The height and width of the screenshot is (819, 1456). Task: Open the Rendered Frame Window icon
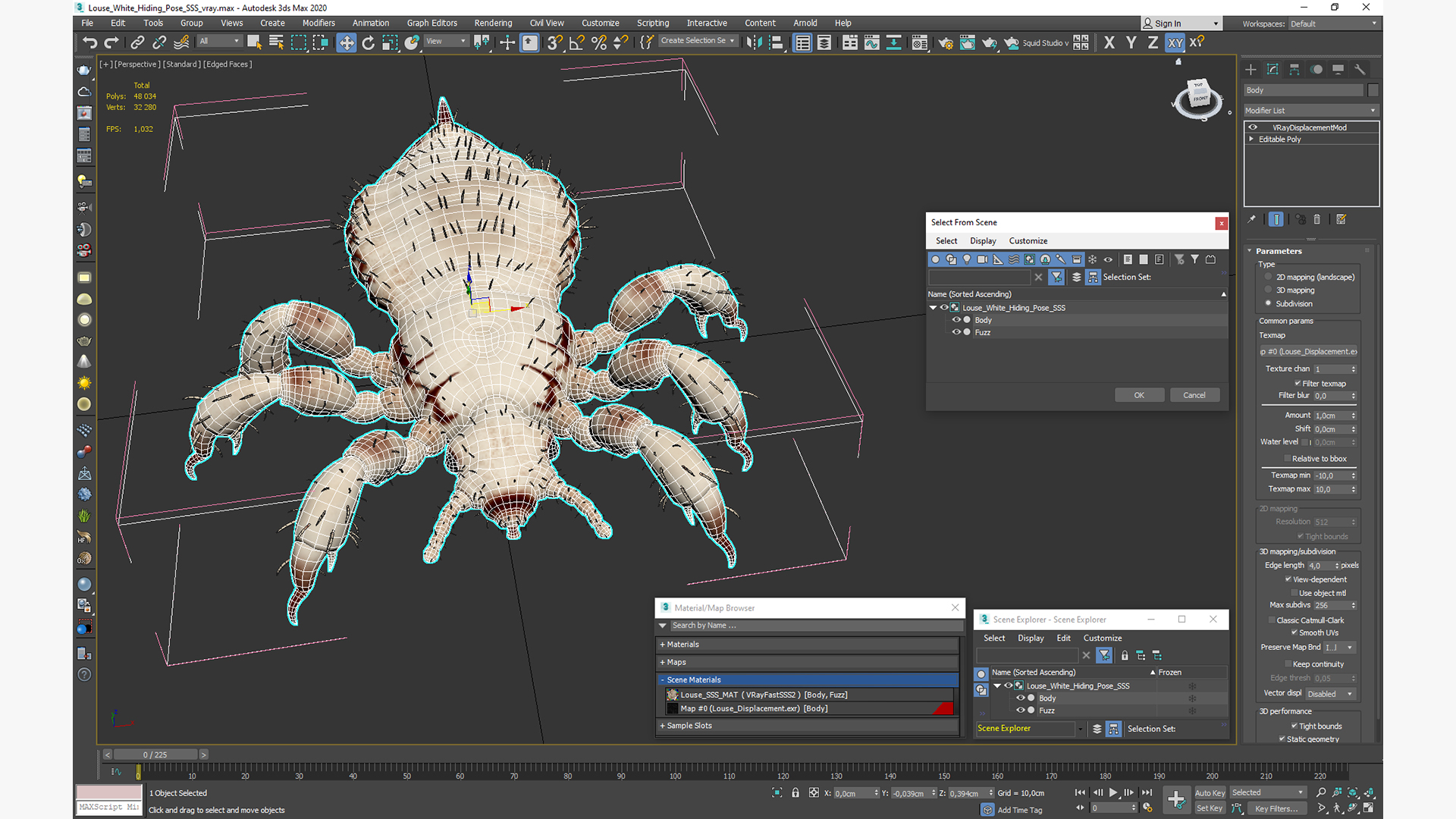(x=967, y=42)
